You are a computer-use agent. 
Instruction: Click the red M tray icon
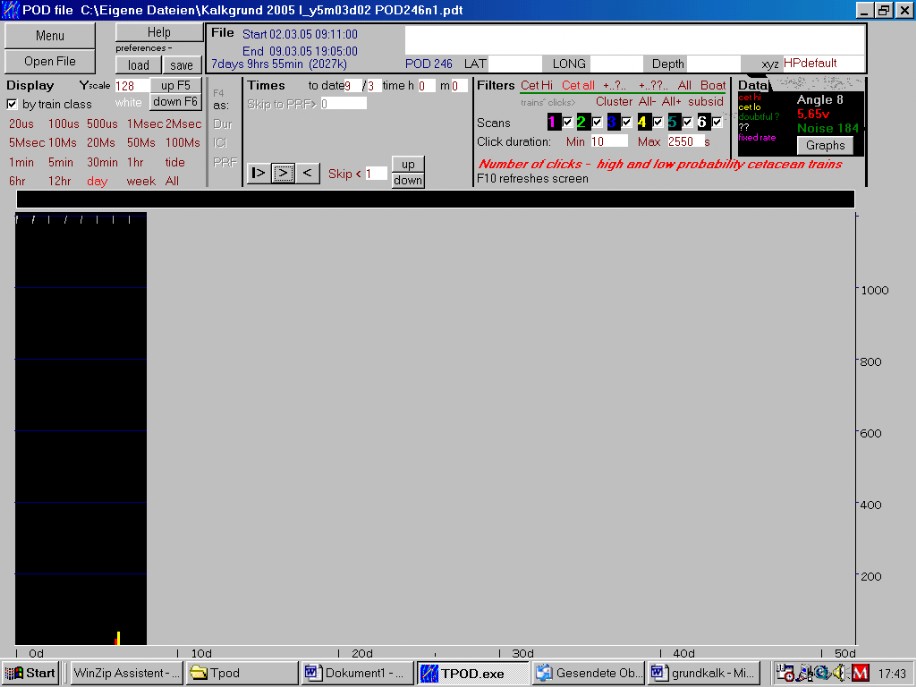tap(860, 673)
